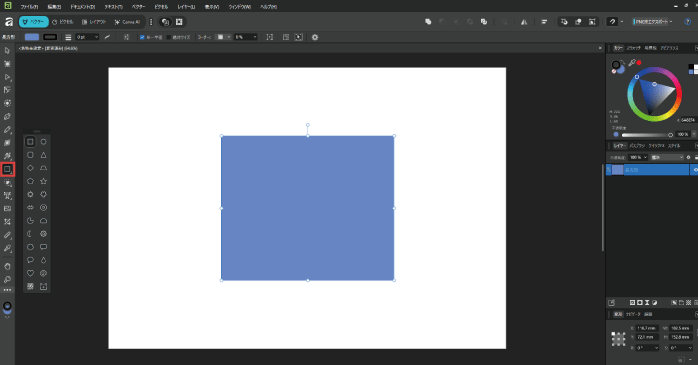Choose Donut shape in flyout
Image resolution: width=698 pixels, height=365 pixels.
click(43, 207)
